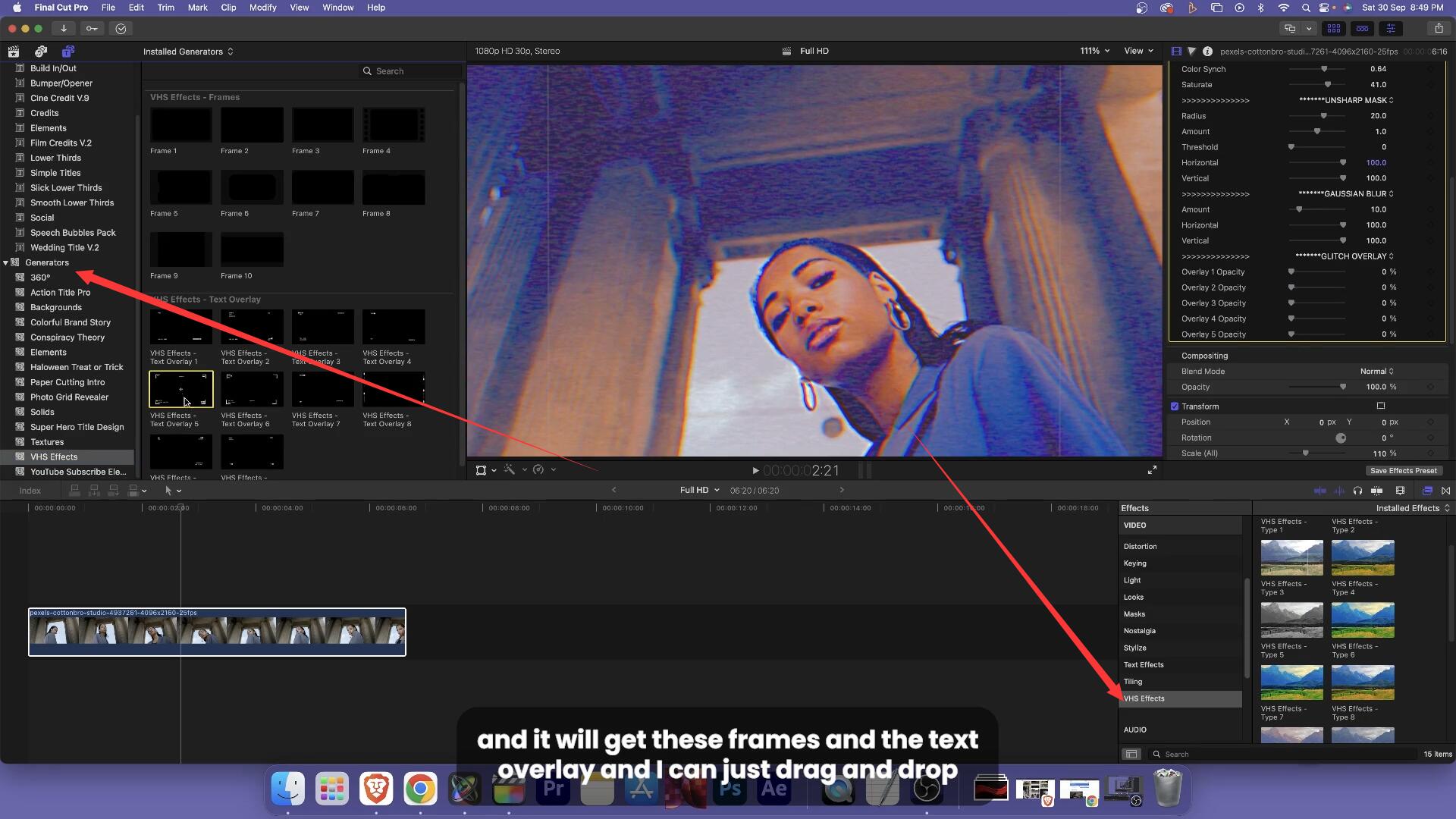Toggle the Effects browser icon
This screenshot has width=1456, height=819.
1427,491
